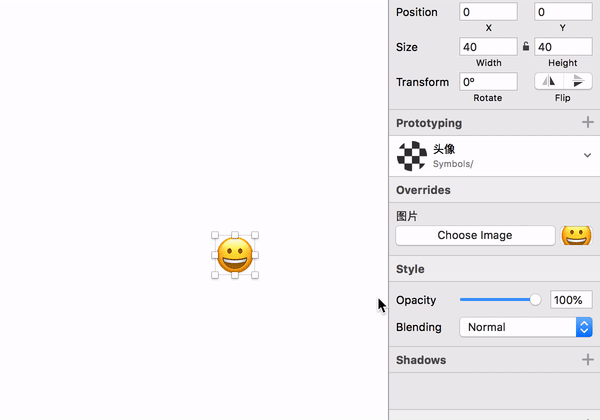The height and width of the screenshot is (420, 600).
Task: Click the bottom-left resize handle of emoji
Action: point(215,275)
